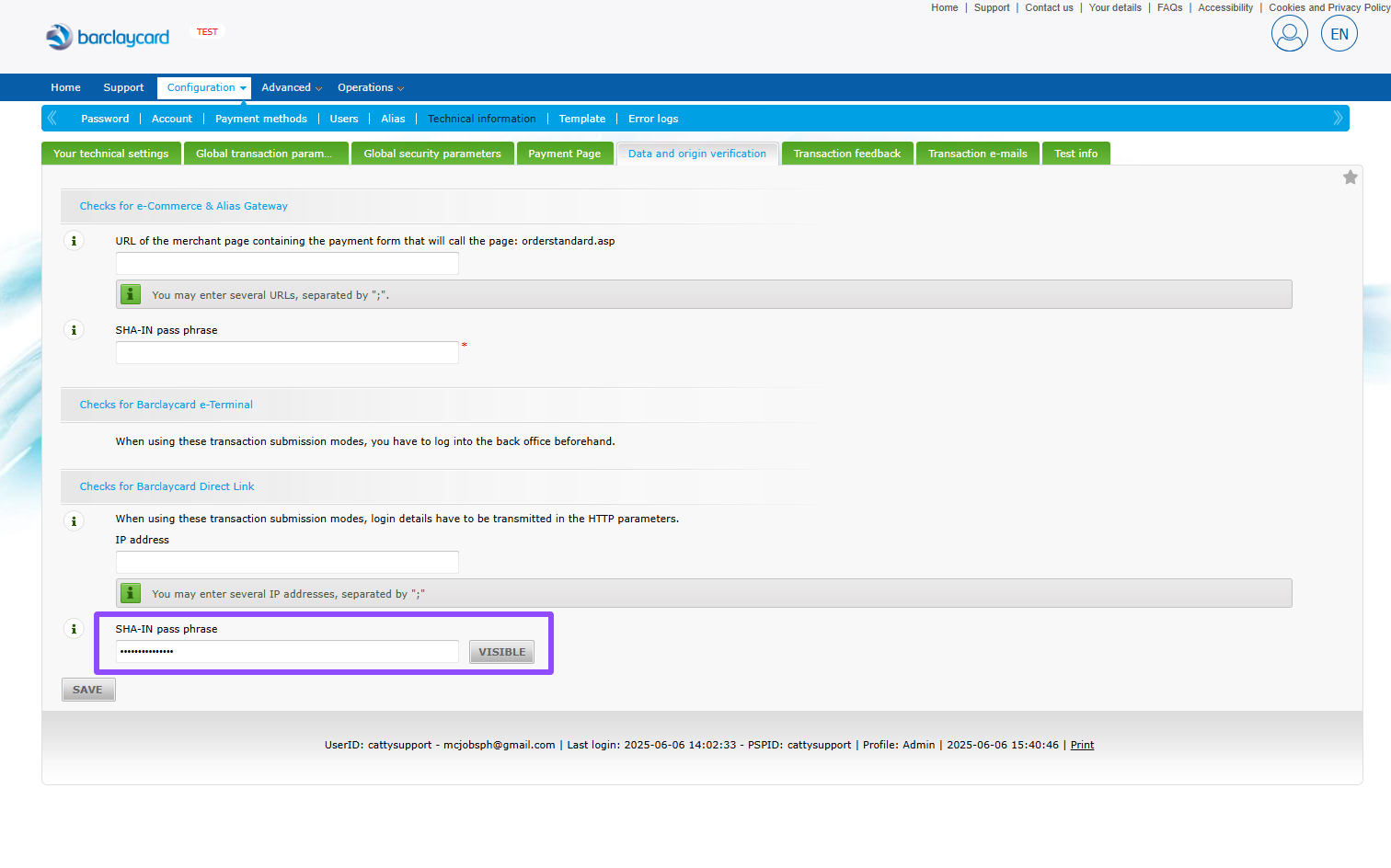Screen dimensions: 1391x868
Task: Open the top Support link
Action: [992, 7]
